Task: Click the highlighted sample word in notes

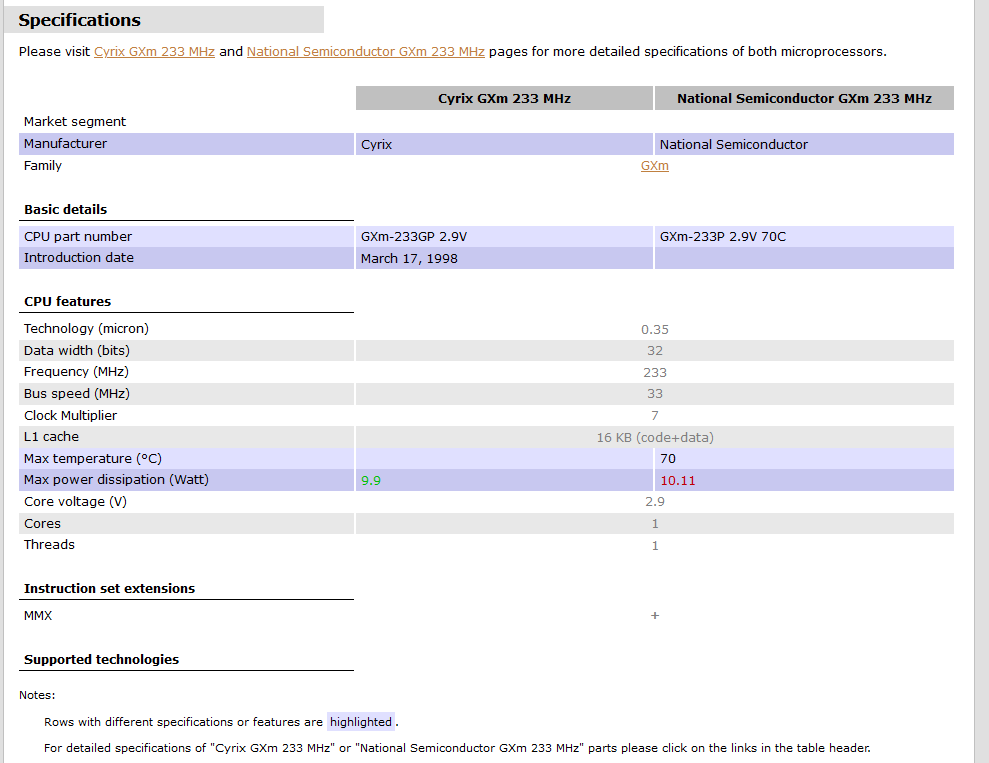Action: pyautogui.click(x=361, y=722)
